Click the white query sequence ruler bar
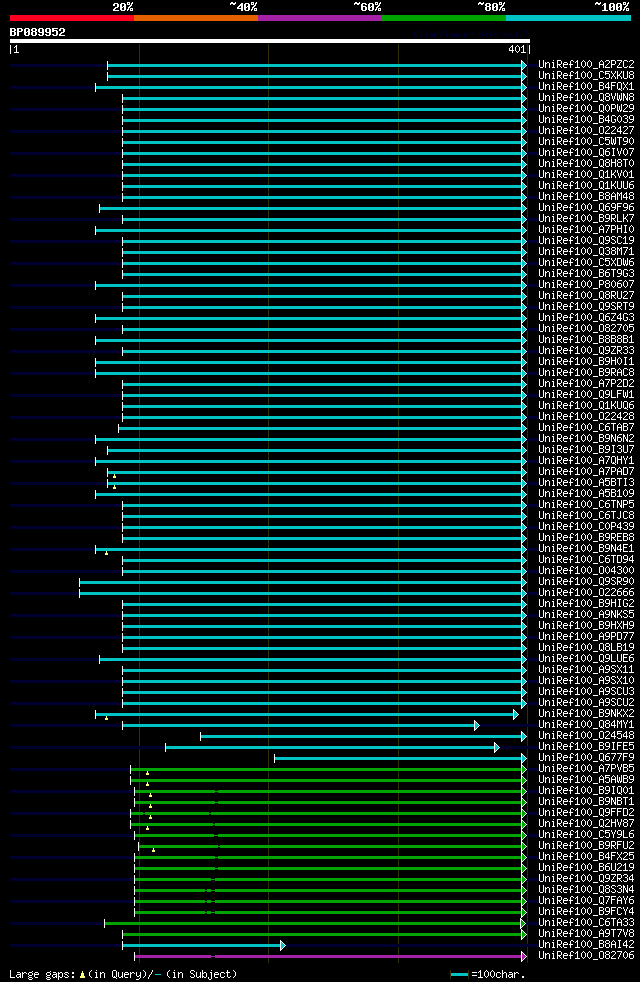The height and width of the screenshot is (982, 640). point(269,41)
